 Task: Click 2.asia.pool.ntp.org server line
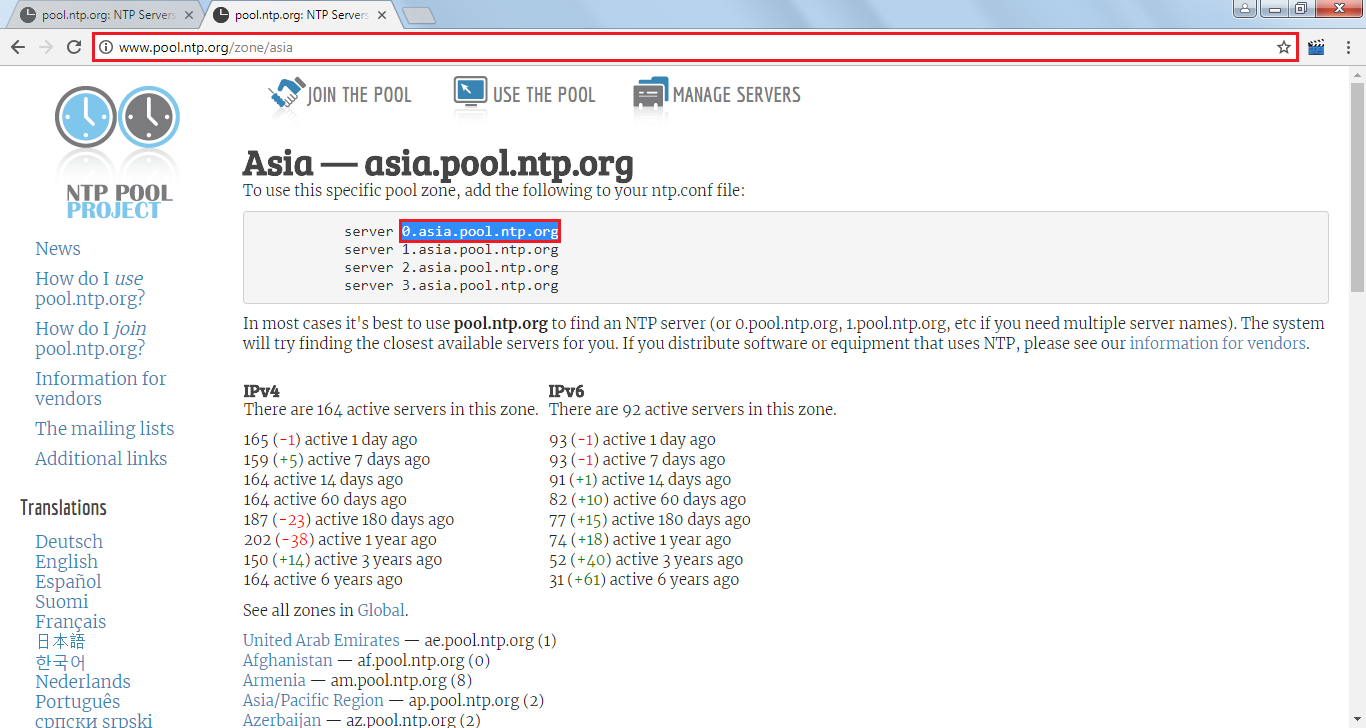pyautogui.click(x=451, y=268)
